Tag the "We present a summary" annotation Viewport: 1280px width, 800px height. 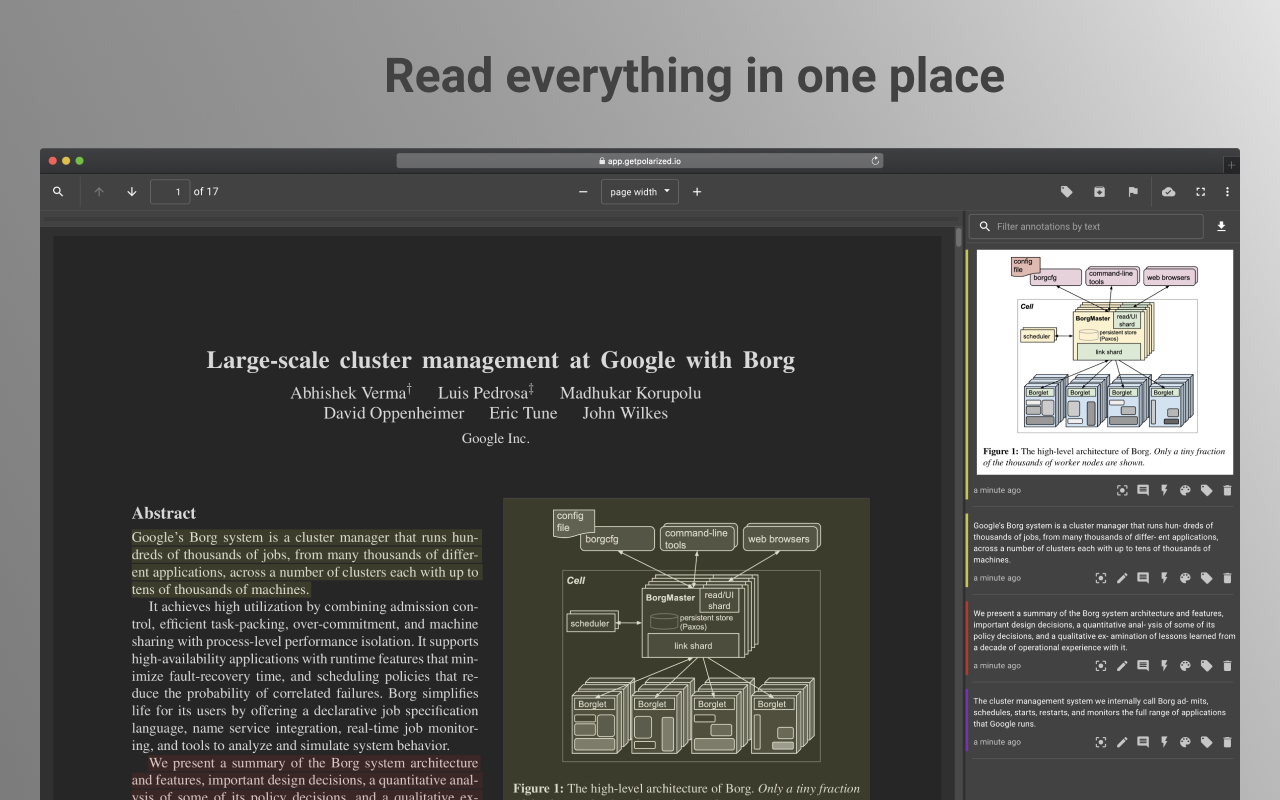[x=1206, y=666]
